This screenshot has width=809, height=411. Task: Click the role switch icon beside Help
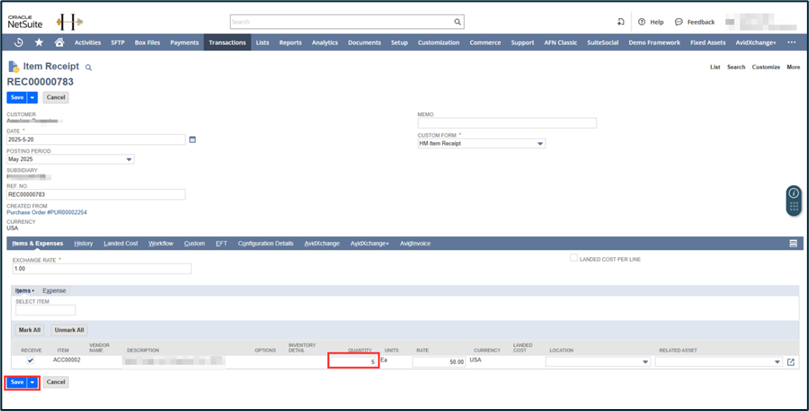click(621, 22)
